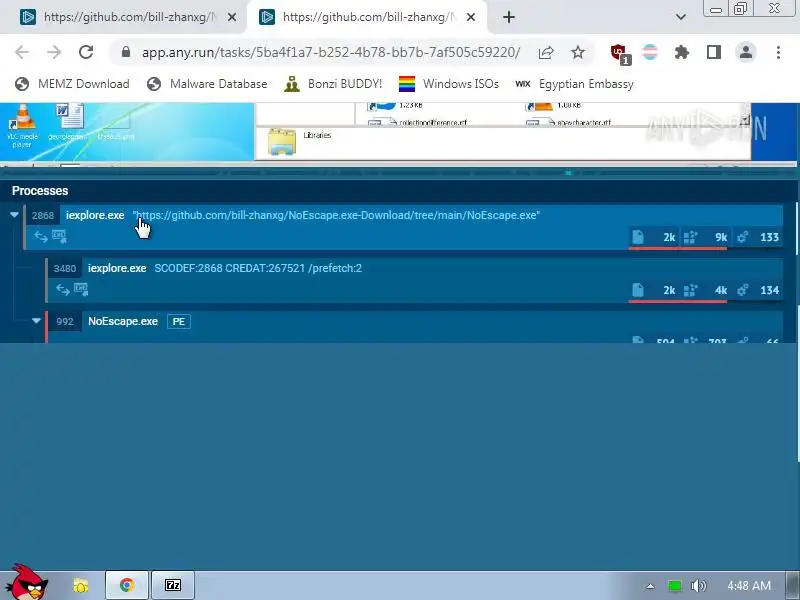Open the yellow folder icon in the taskbar
This screenshot has height=600, width=800.
(81, 585)
